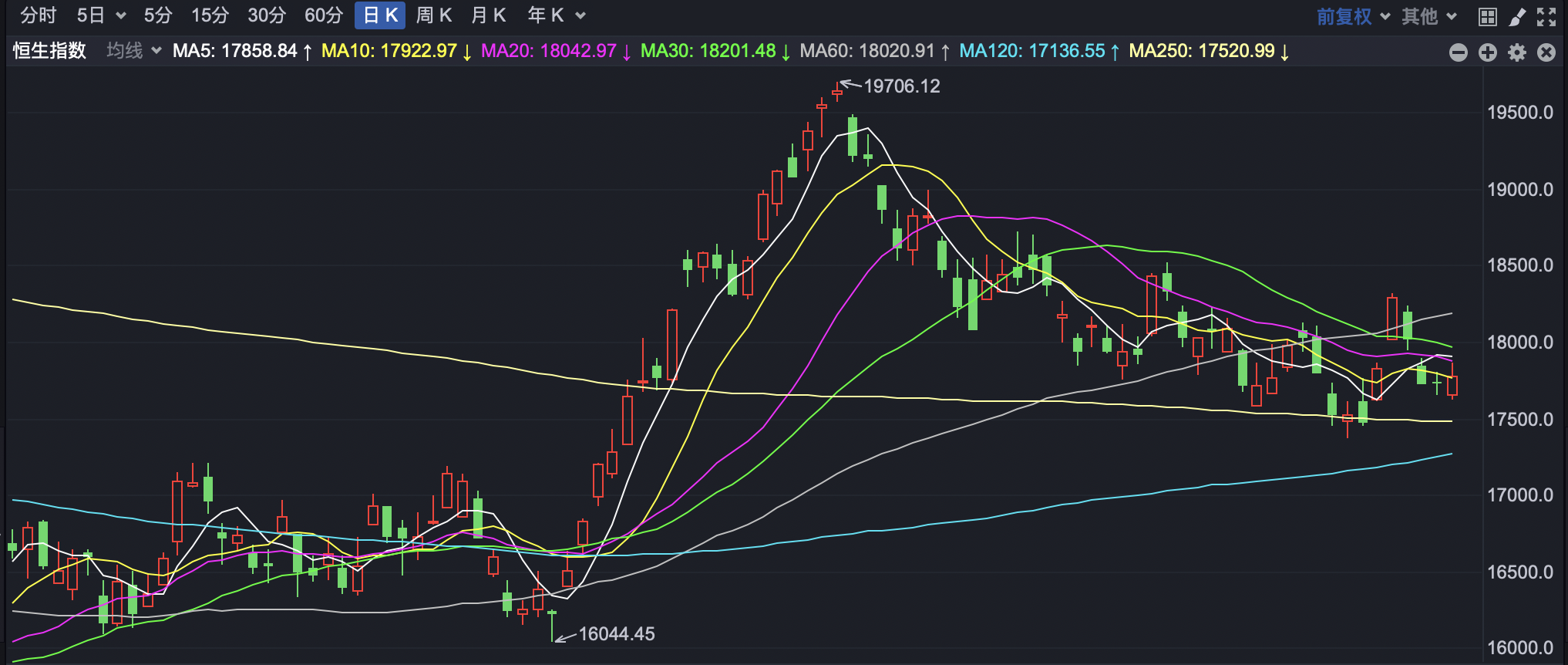Viewport: 1568px width, 665px height.
Task: Open the 前复权 adjustment dropdown
Action: 1353,16
